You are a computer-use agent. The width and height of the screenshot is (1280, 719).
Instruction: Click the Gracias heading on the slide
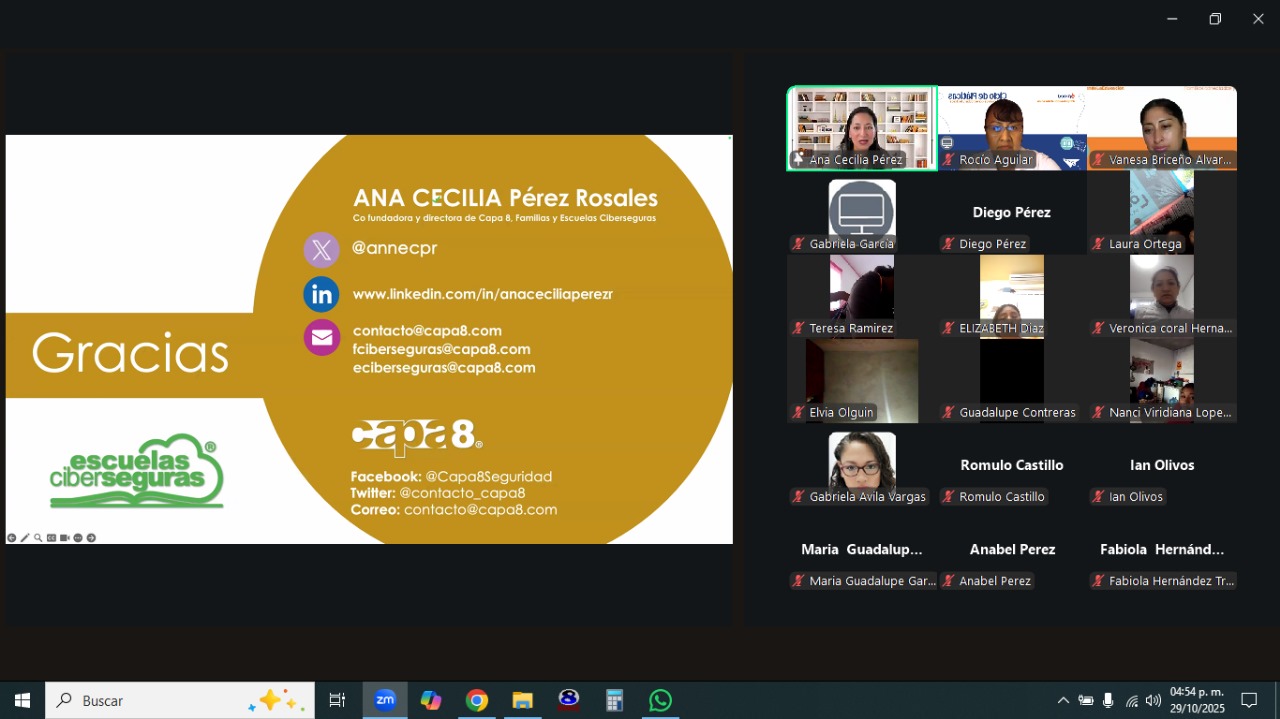[130, 354]
